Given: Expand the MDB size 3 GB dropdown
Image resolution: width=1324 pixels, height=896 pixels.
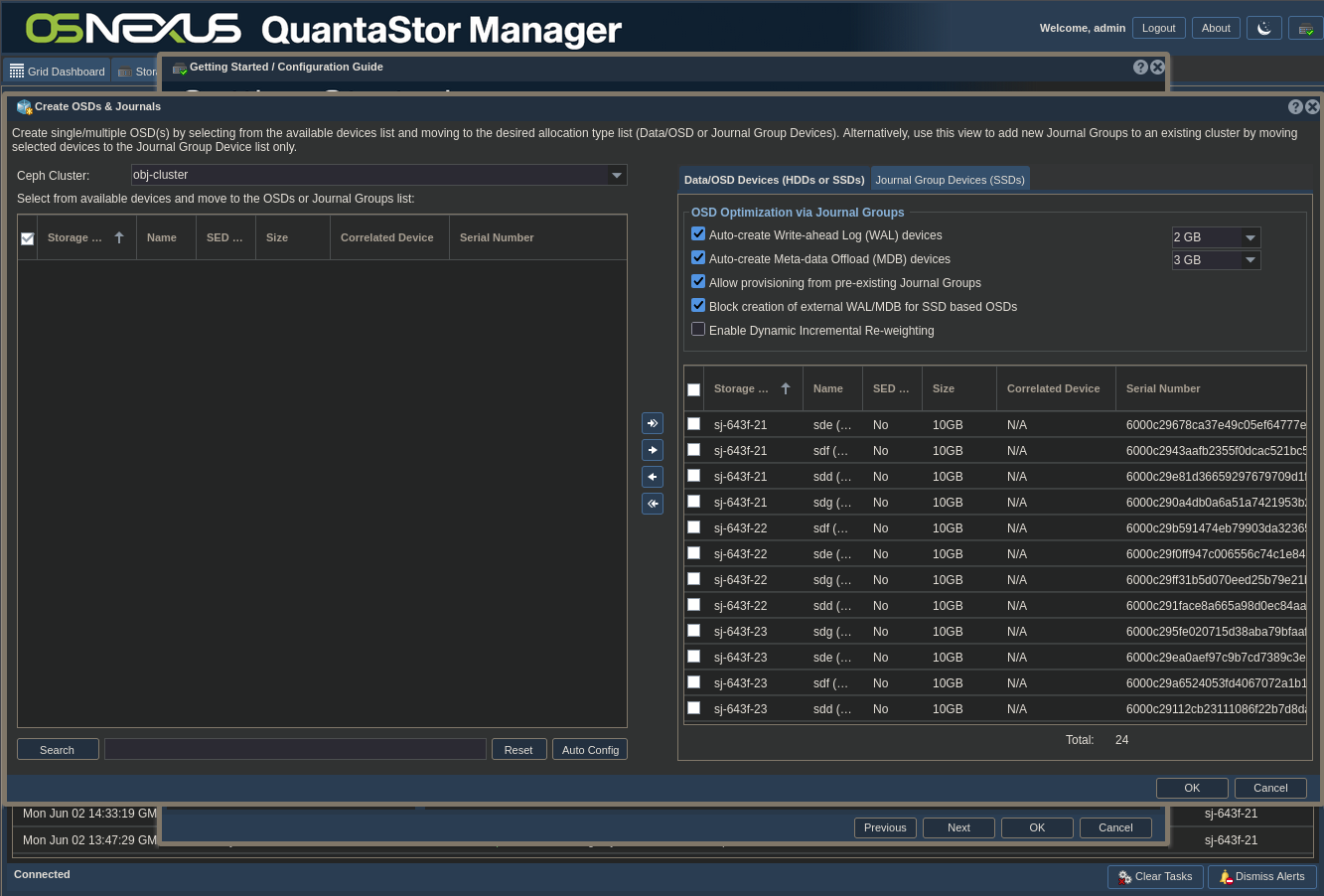Looking at the screenshot, I should coord(1250,260).
